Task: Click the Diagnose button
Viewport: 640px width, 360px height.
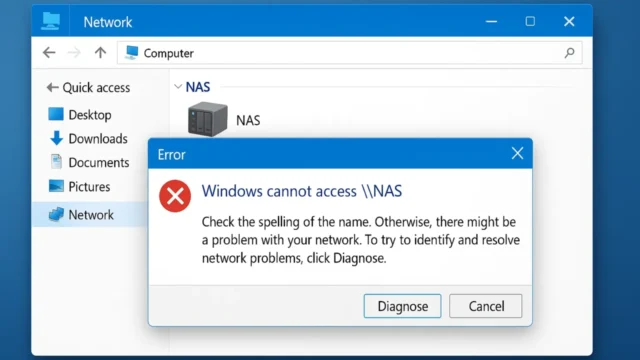Action: point(402,306)
